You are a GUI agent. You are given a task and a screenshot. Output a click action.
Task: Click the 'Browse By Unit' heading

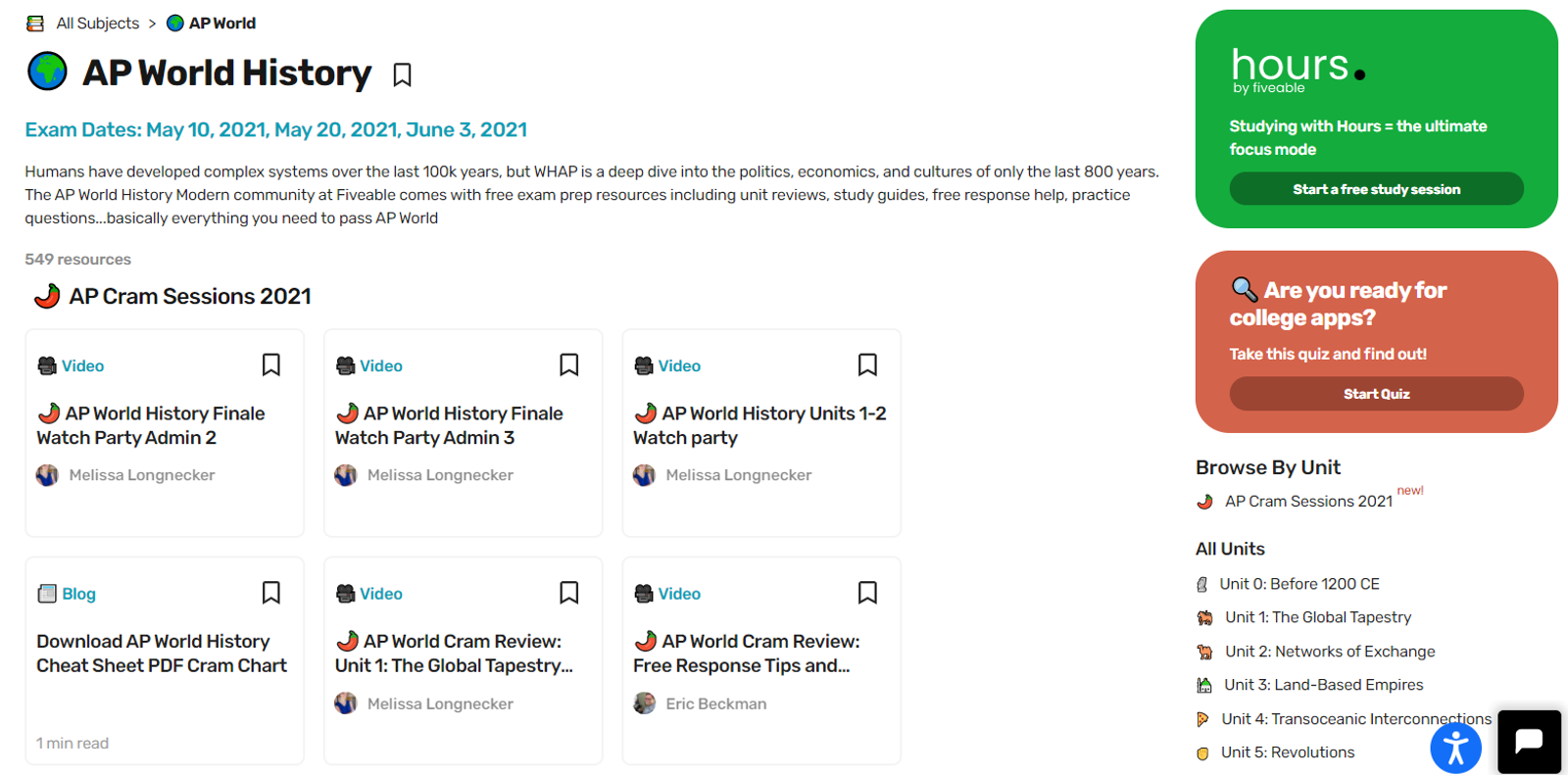click(1268, 467)
